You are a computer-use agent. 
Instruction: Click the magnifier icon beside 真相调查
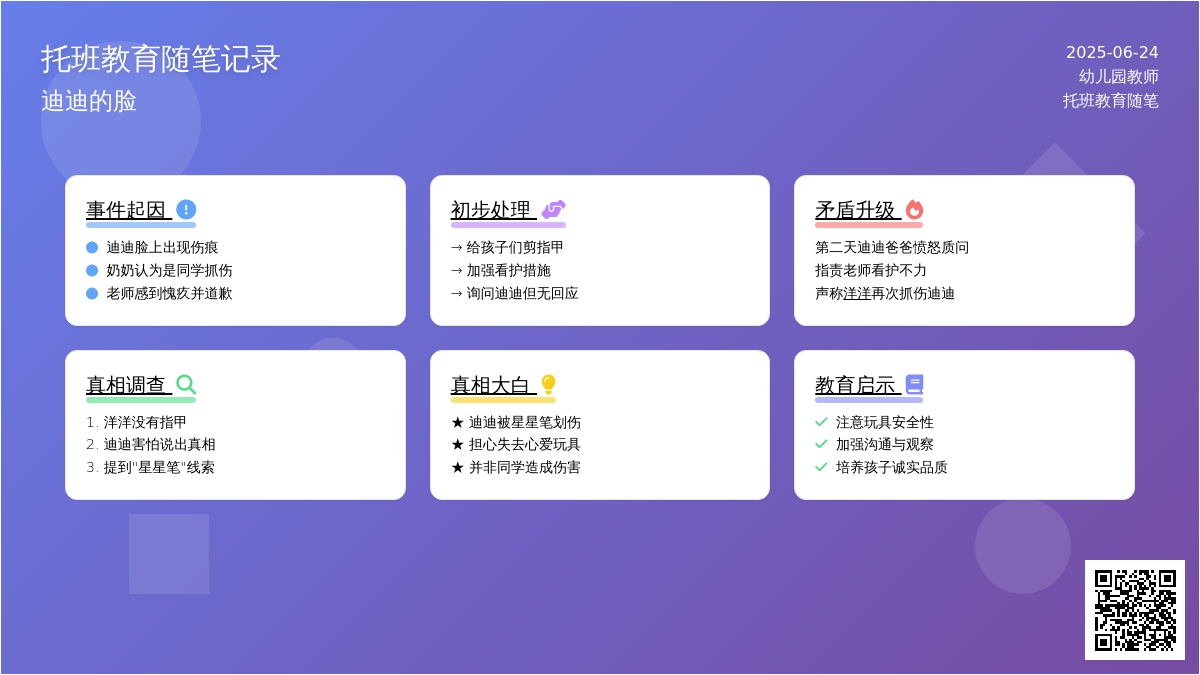point(186,384)
